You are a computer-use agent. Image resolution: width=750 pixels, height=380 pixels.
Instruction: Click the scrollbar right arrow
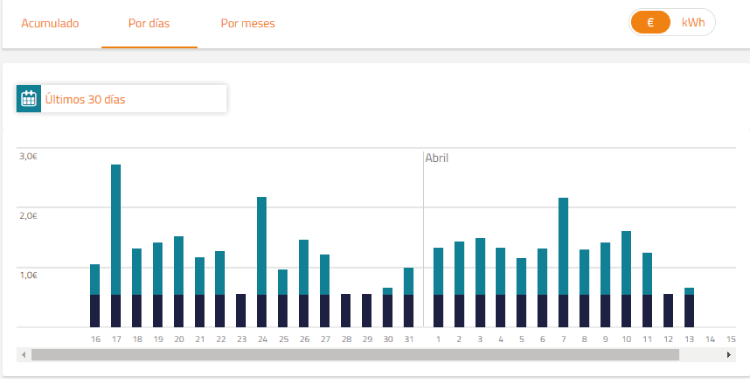pyautogui.click(x=729, y=355)
